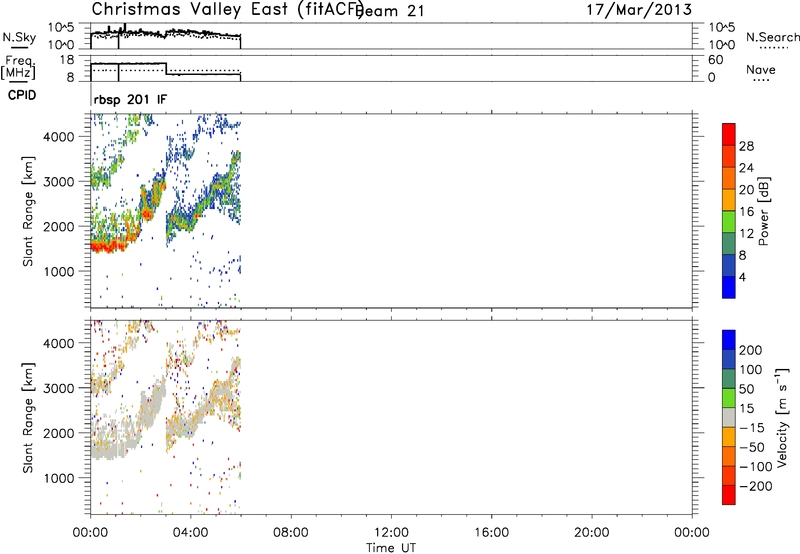Screen dimensions: 800x554
Task: Click the 'CPID' label
Action: point(22,95)
